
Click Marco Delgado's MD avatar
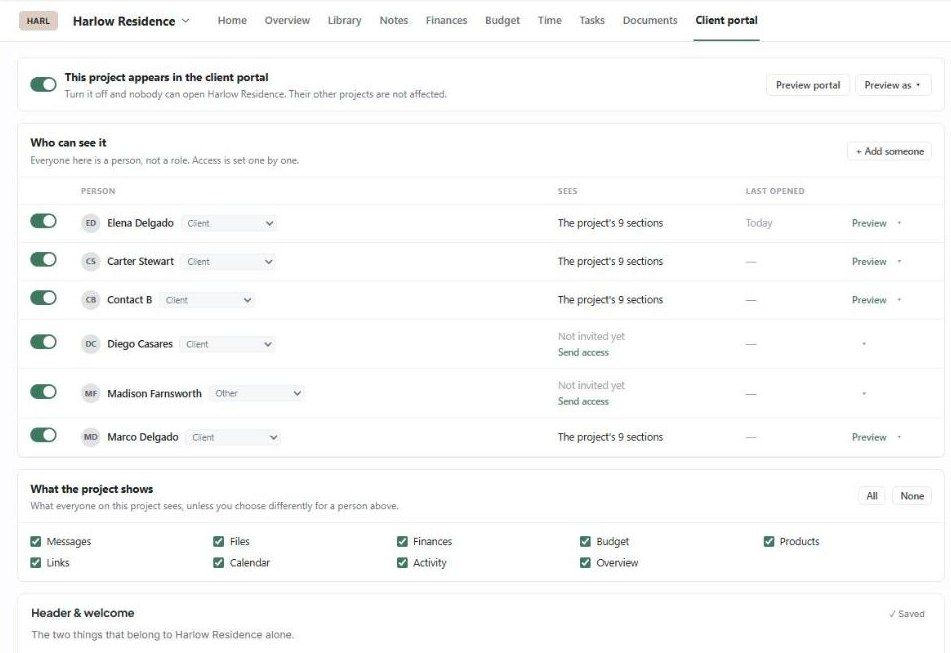[x=90, y=437]
